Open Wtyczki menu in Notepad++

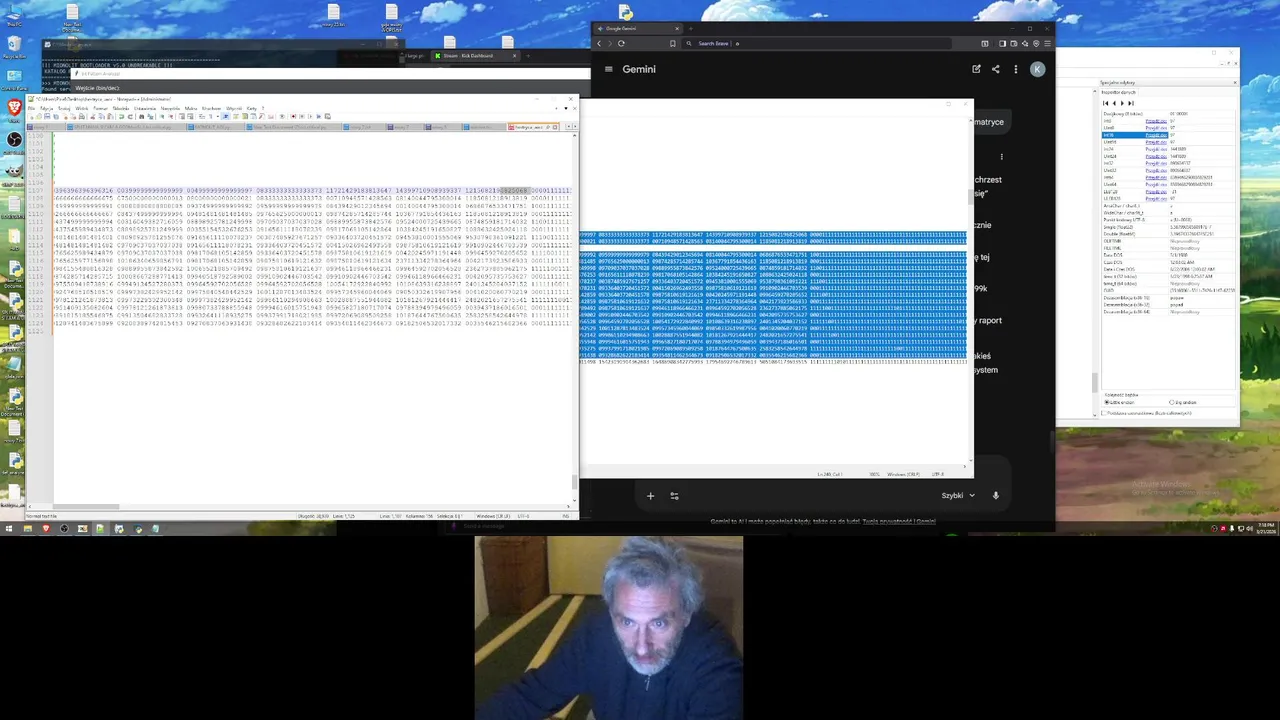[234, 108]
